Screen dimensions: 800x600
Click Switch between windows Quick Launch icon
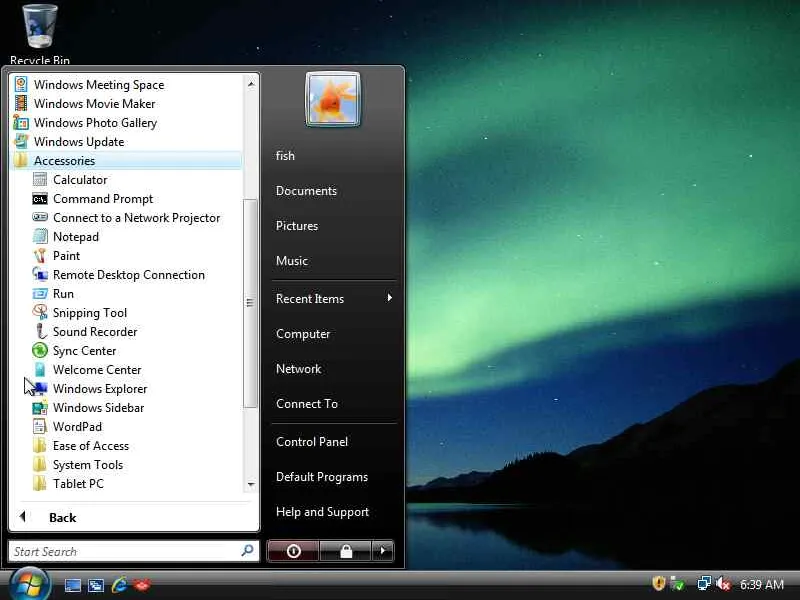click(96, 585)
